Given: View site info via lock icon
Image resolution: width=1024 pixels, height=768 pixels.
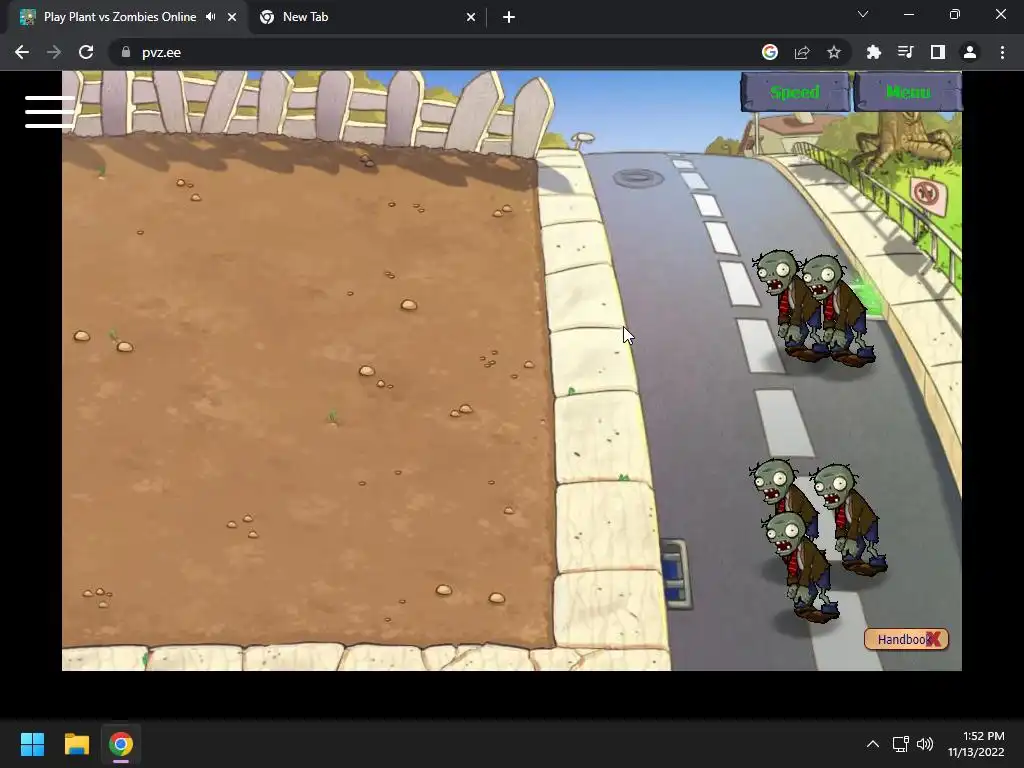Looking at the screenshot, I should coord(125,52).
